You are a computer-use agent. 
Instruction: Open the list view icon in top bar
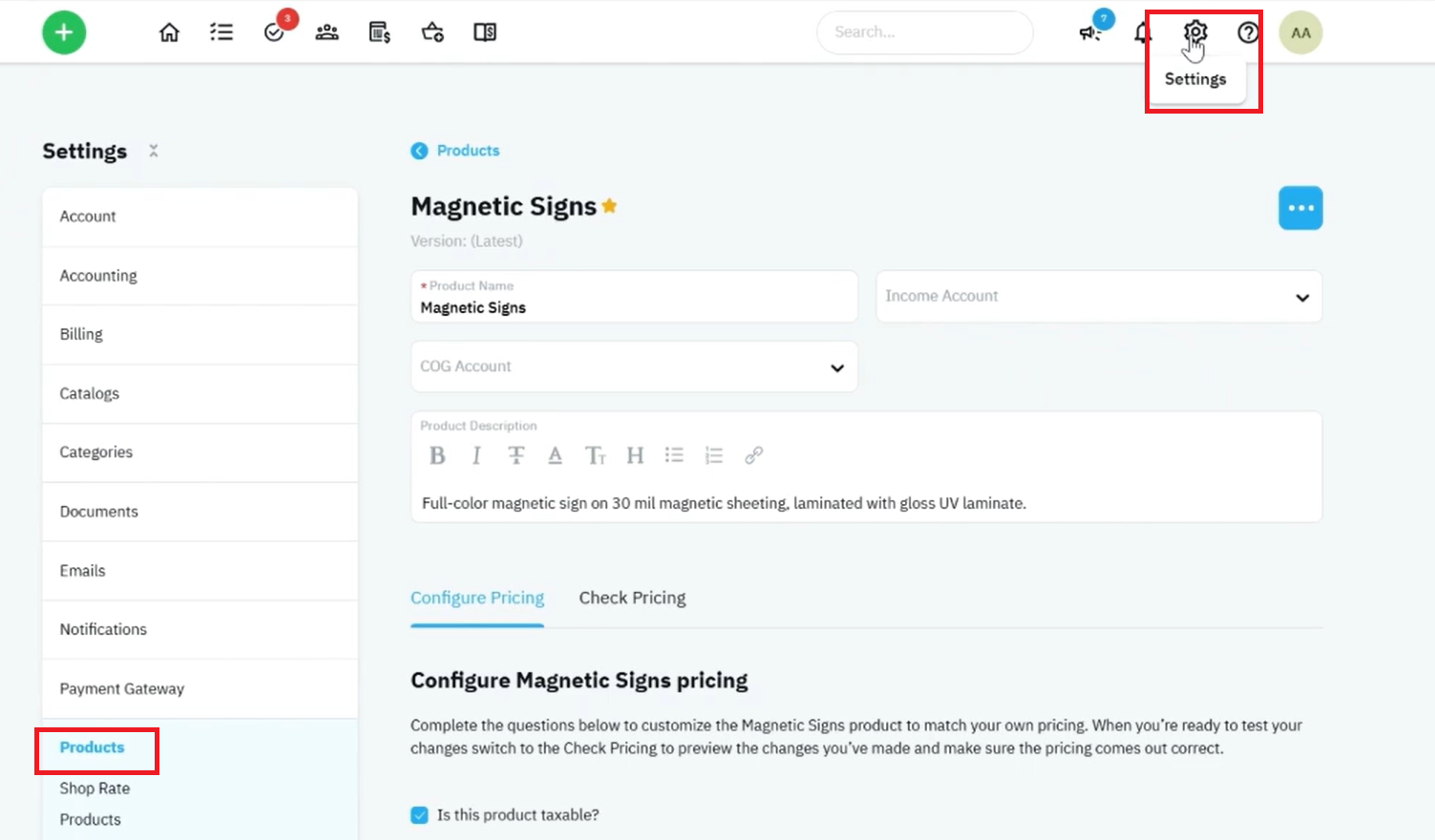pyautogui.click(x=222, y=32)
